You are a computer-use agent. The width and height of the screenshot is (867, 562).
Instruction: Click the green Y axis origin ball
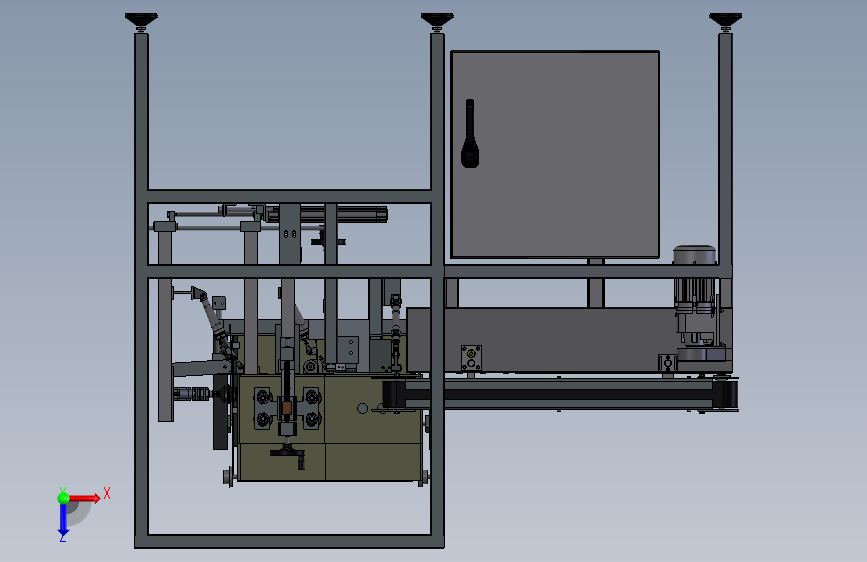pyautogui.click(x=63, y=498)
